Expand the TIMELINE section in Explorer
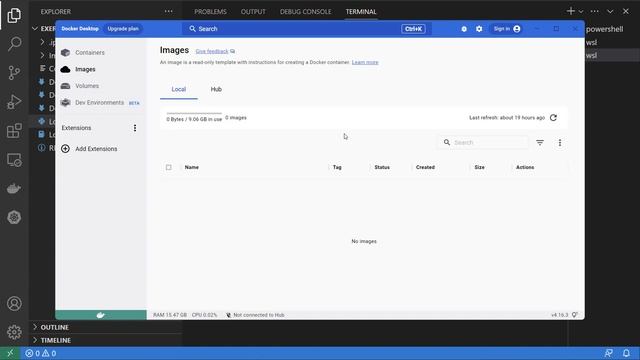 click(56, 340)
